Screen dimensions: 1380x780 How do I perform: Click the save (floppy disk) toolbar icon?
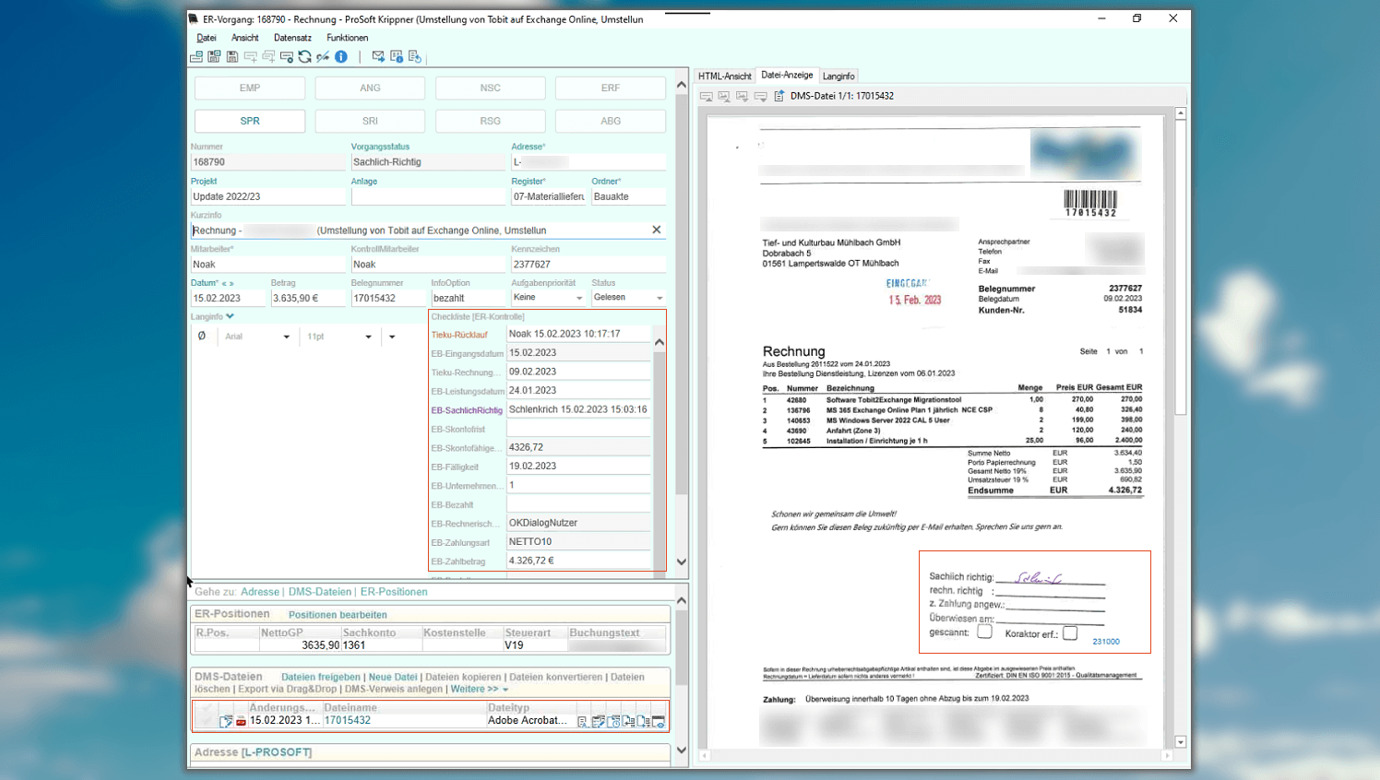pyautogui.click(x=232, y=57)
